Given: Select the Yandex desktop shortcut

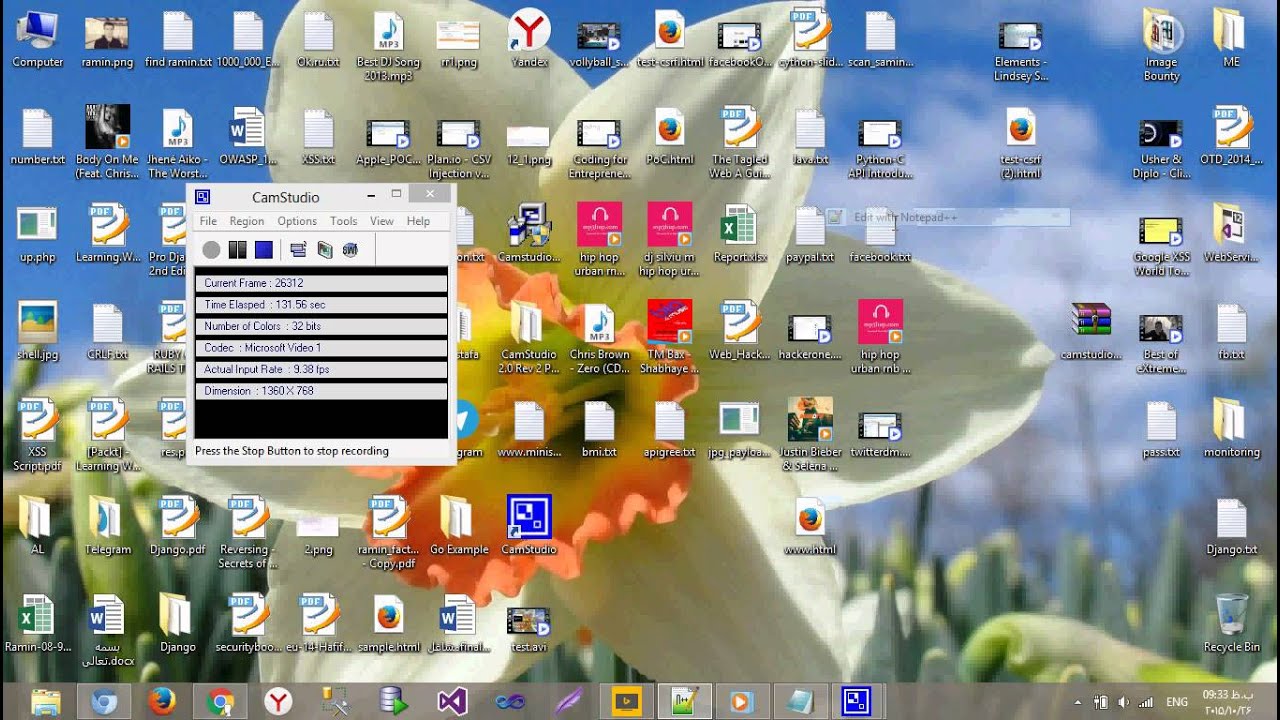Looking at the screenshot, I should (x=529, y=40).
